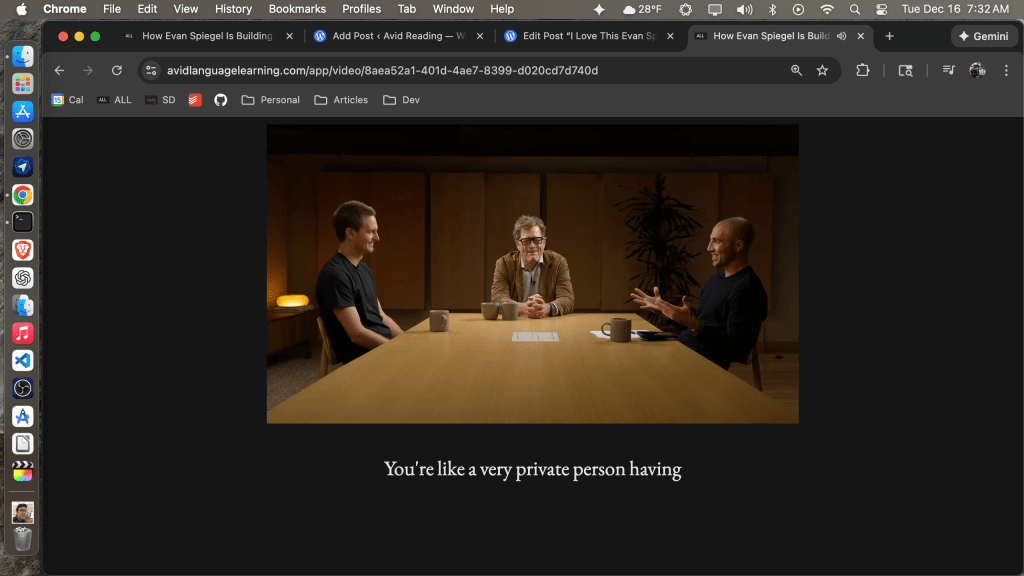This screenshot has width=1024, height=576.
Task: Open the Cal bookmark
Action: (x=68, y=100)
